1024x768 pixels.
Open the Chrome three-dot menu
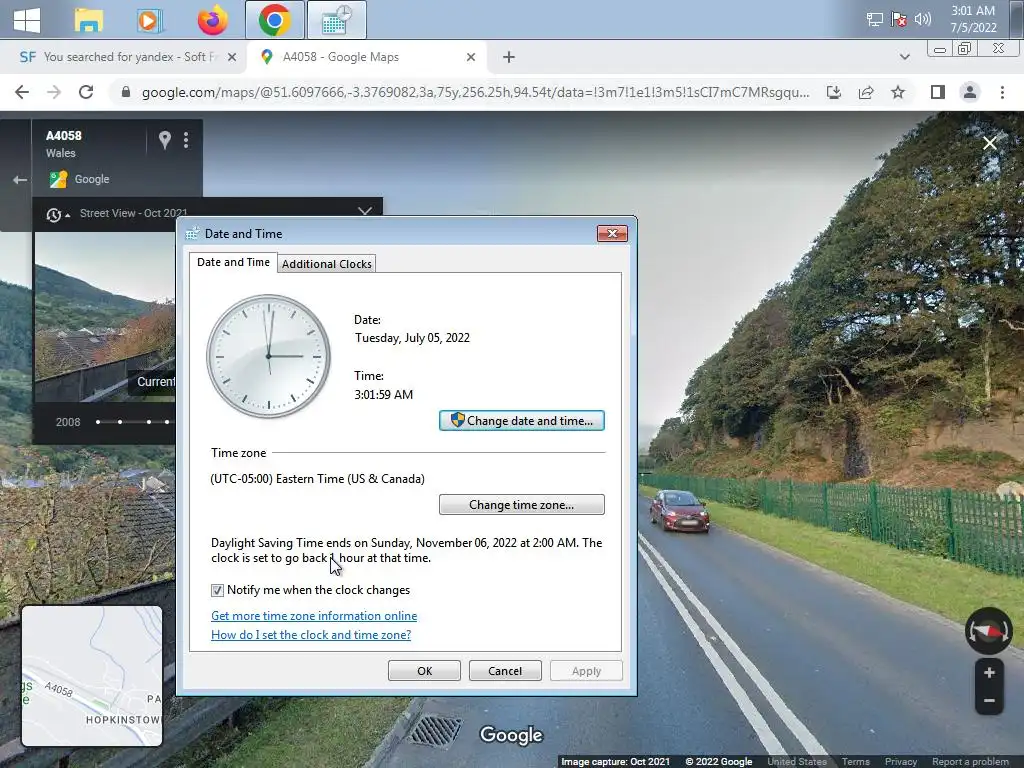click(x=1002, y=92)
